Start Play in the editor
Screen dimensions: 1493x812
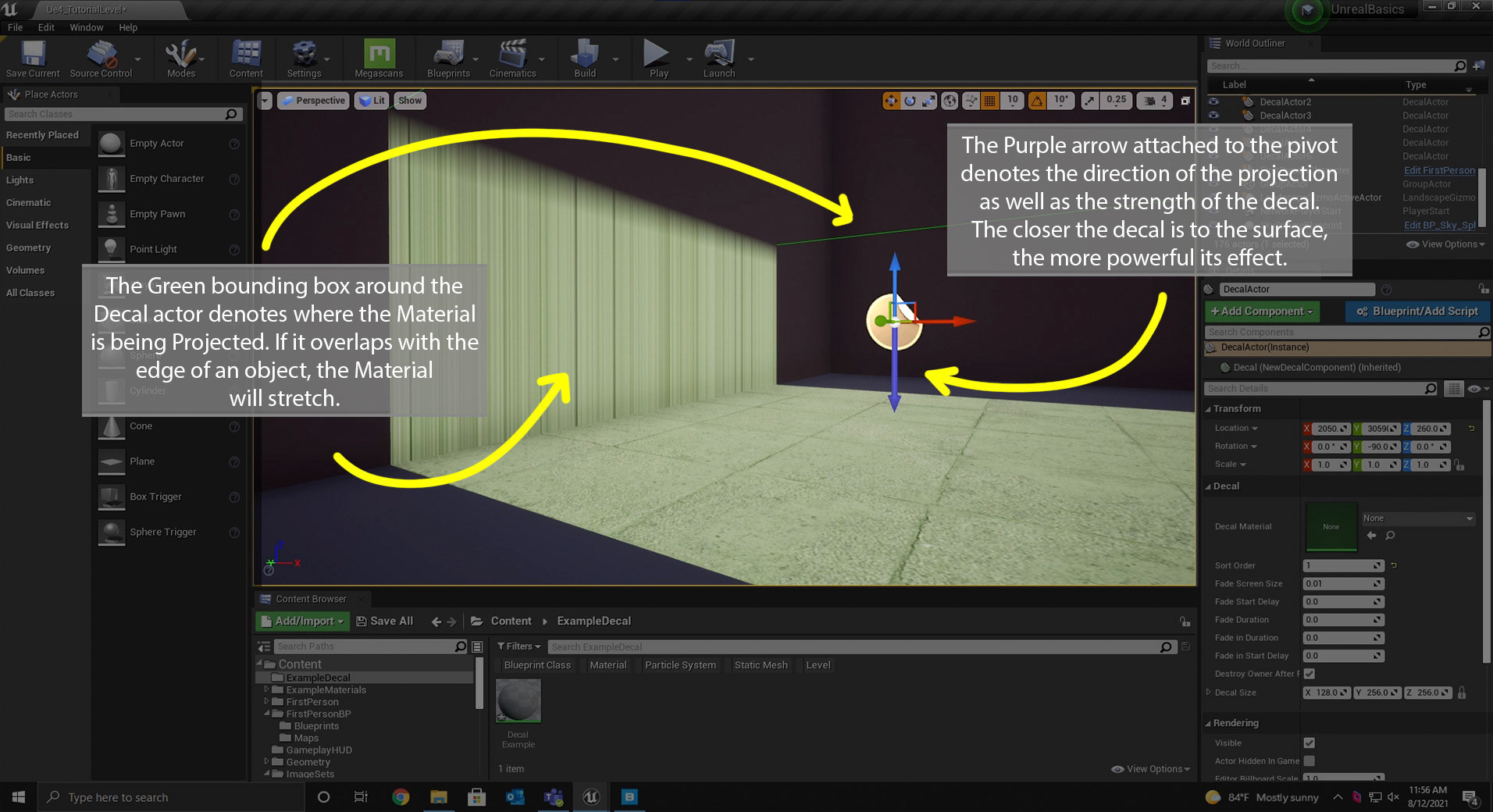click(x=658, y=59)
